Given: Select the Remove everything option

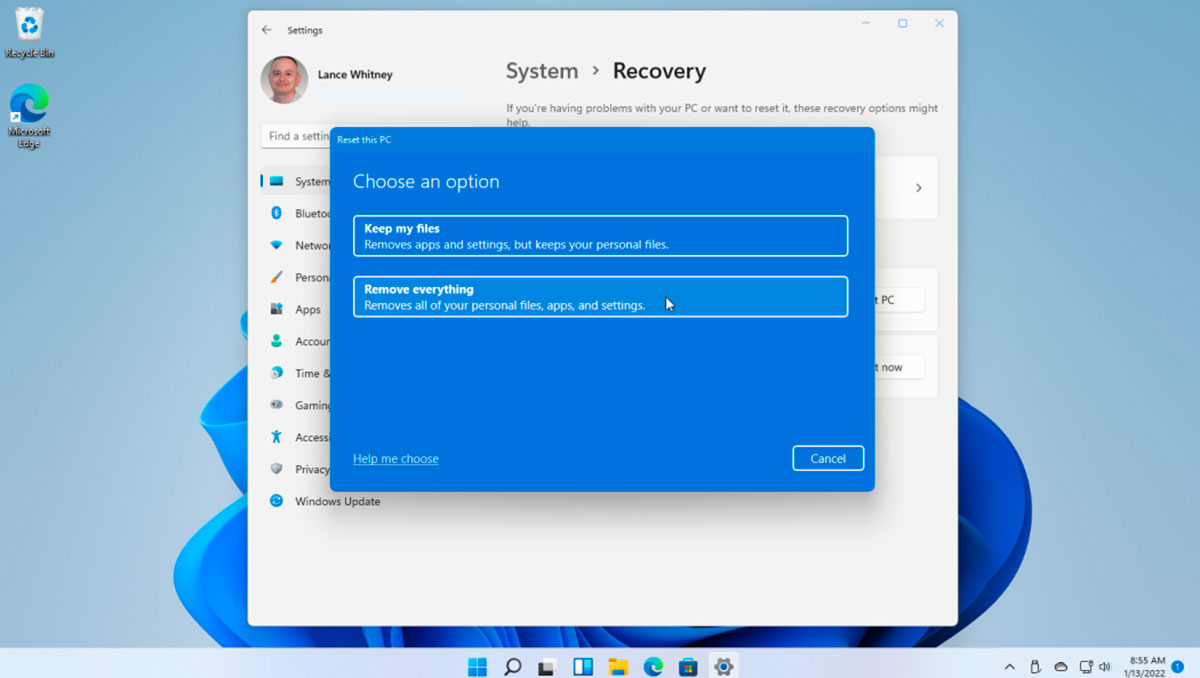Looking at the screenshot, I should [600, 297].
